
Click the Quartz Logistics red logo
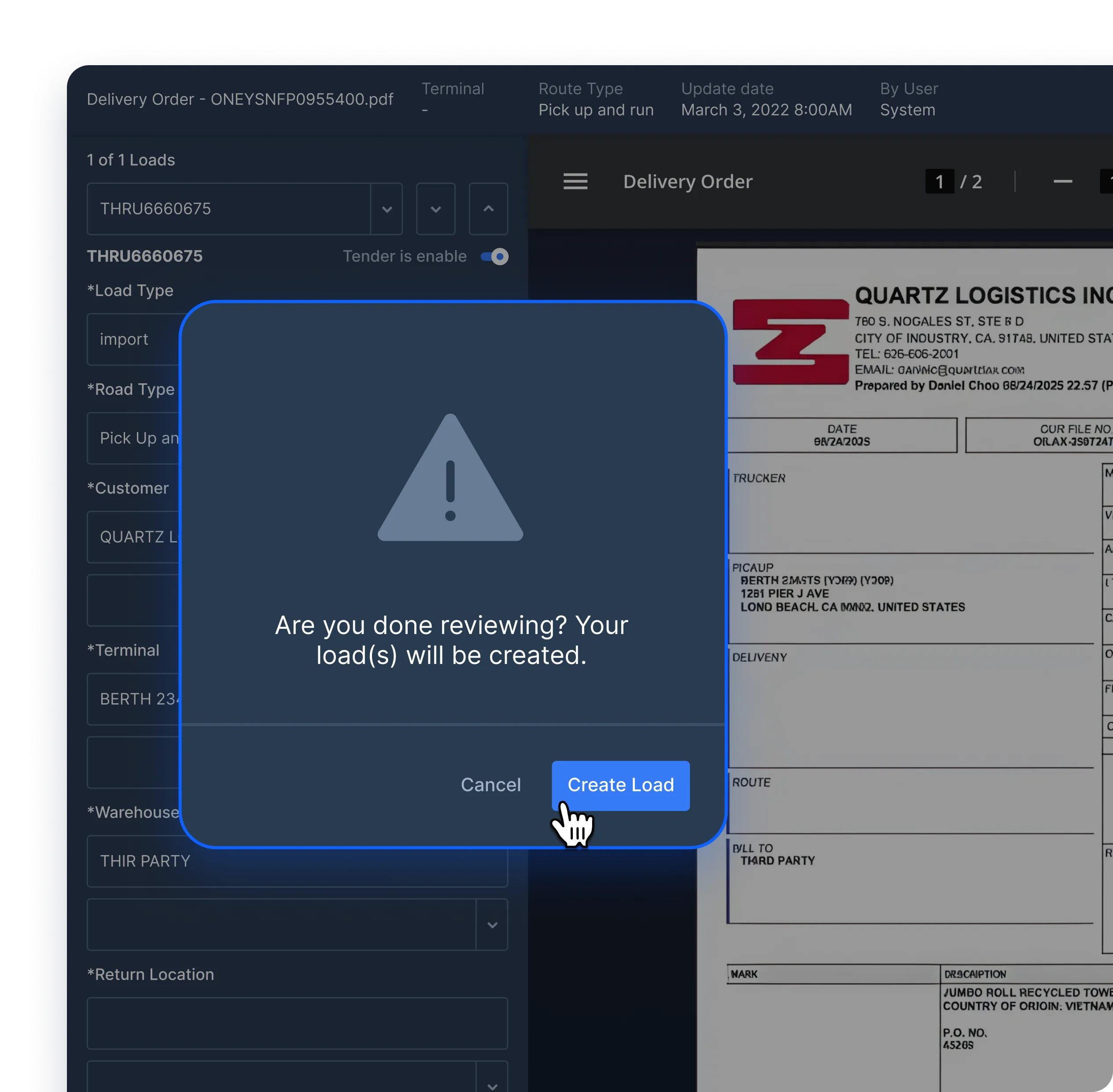coord(790,342)
